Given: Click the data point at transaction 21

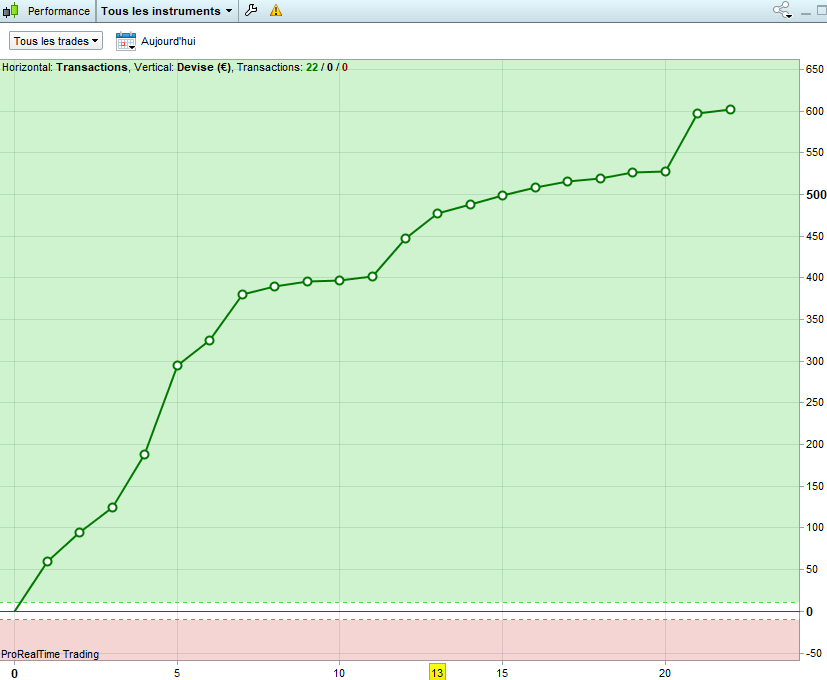Looking at the screenshot, I should pos(697,113).
